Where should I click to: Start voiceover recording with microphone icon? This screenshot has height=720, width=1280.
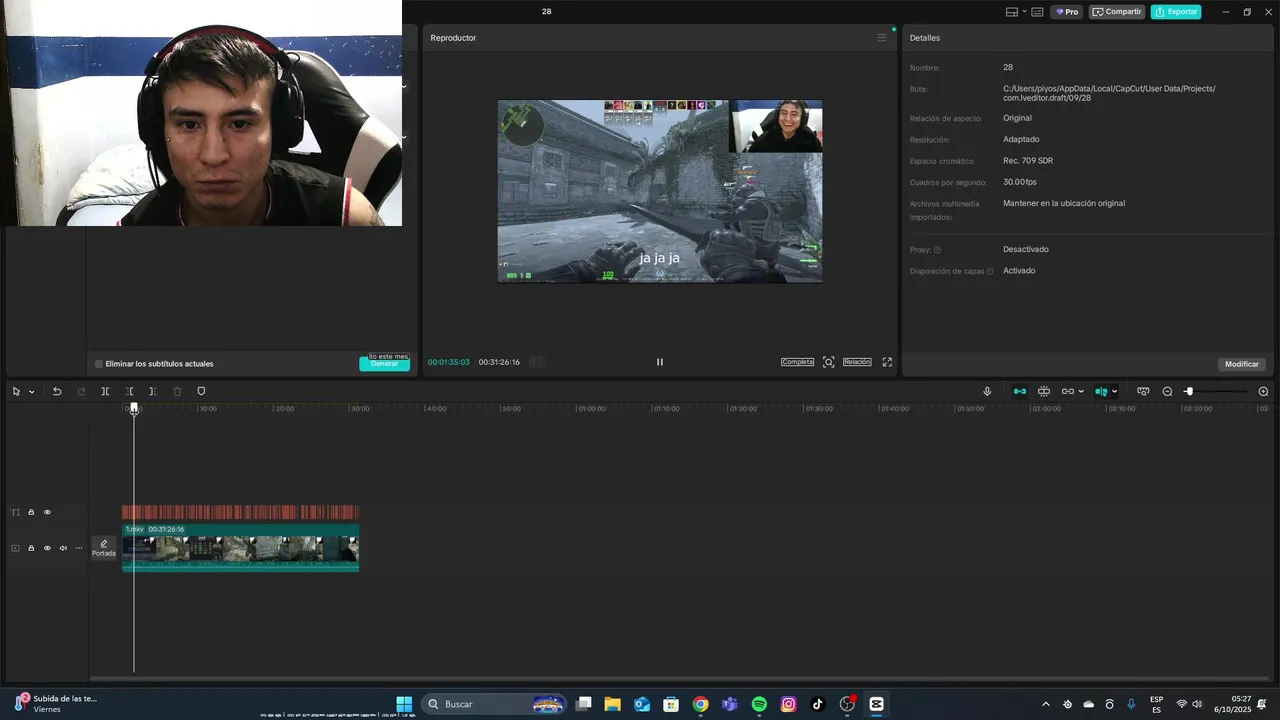(x=987, y=391)
